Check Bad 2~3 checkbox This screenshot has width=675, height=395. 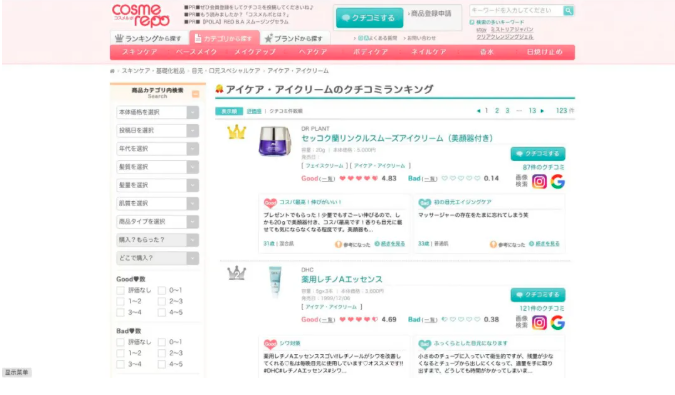[162, 353]
